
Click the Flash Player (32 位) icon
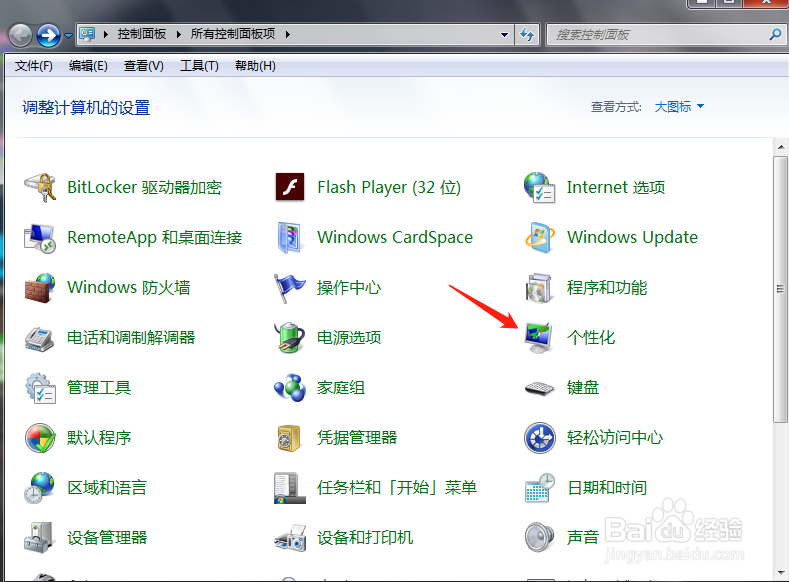pos(290,187)
